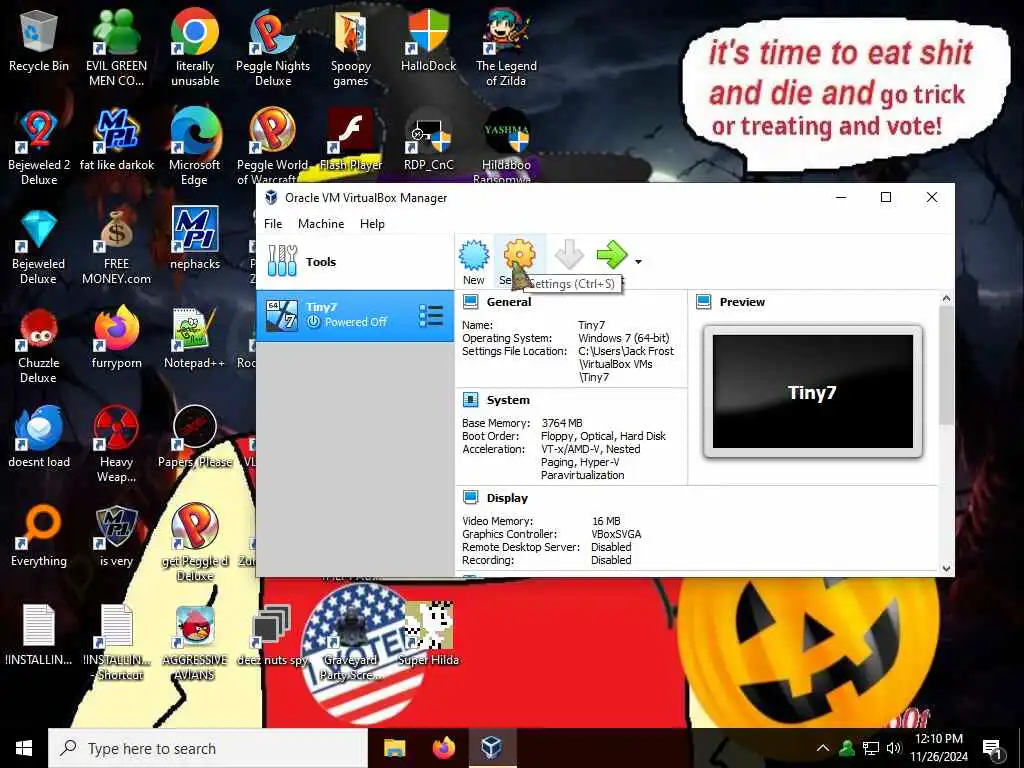Open Notepad++ desktop shortcut
Screen dimensions: 1024x768
[195, 338]
